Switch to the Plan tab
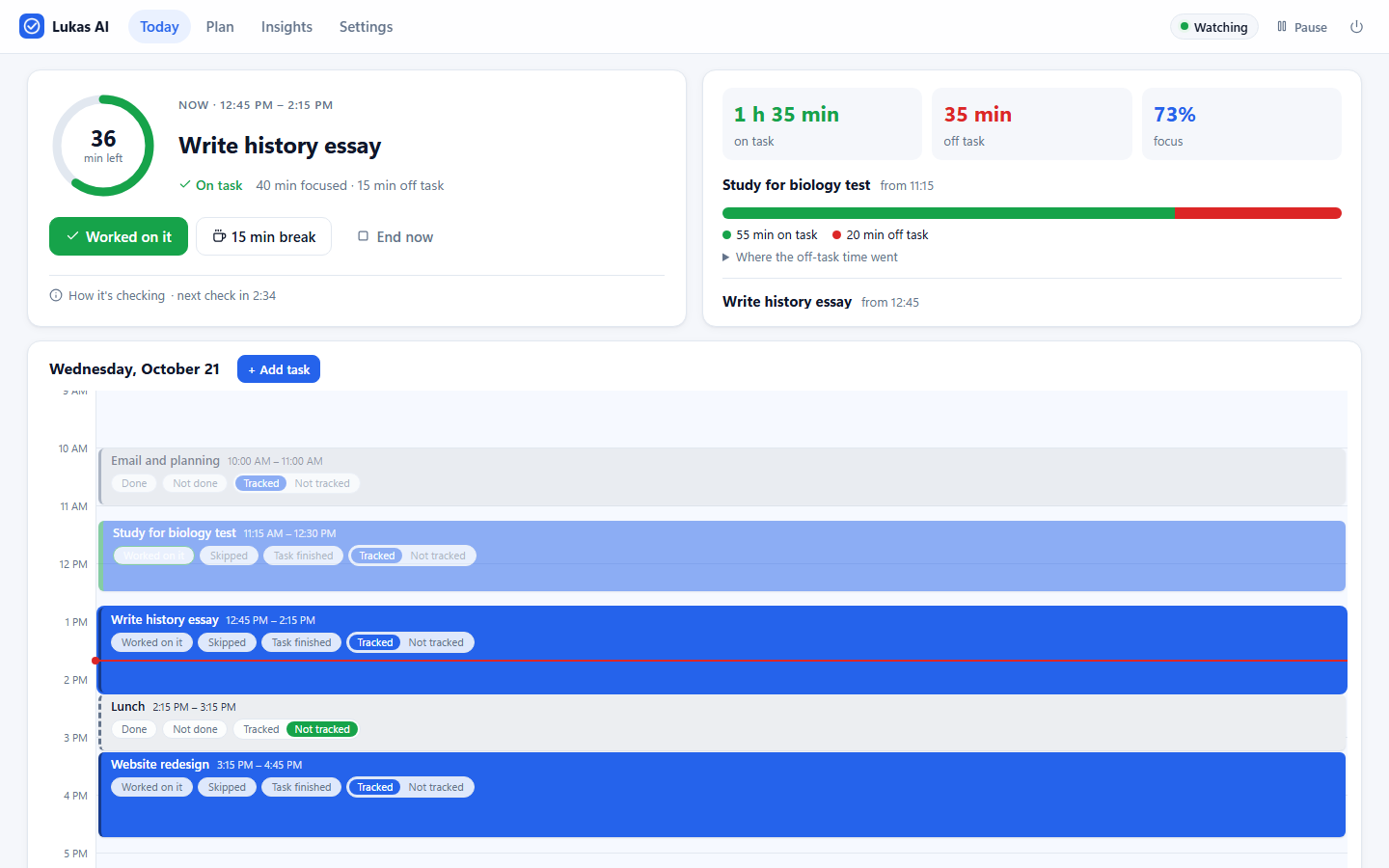Screen dimensions: 1389x868 (x=220, y=27)
